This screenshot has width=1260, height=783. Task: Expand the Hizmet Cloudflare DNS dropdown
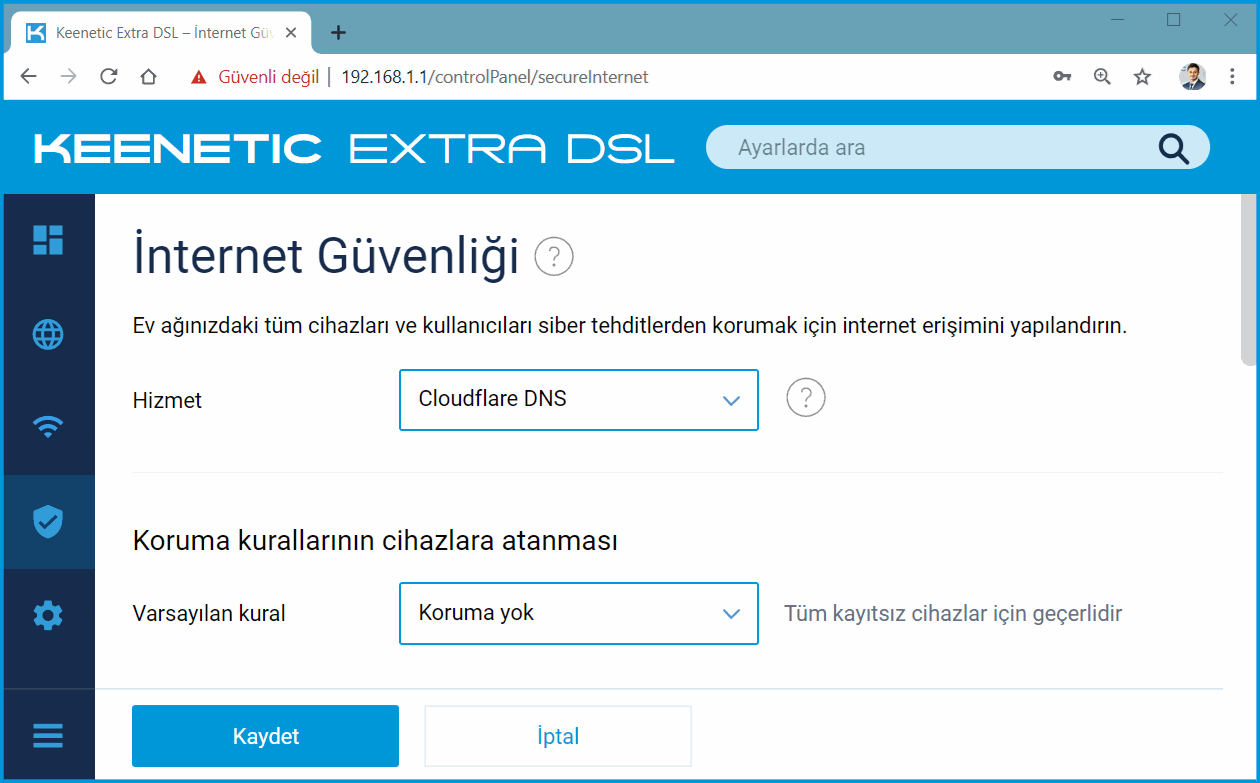[578, 400]
